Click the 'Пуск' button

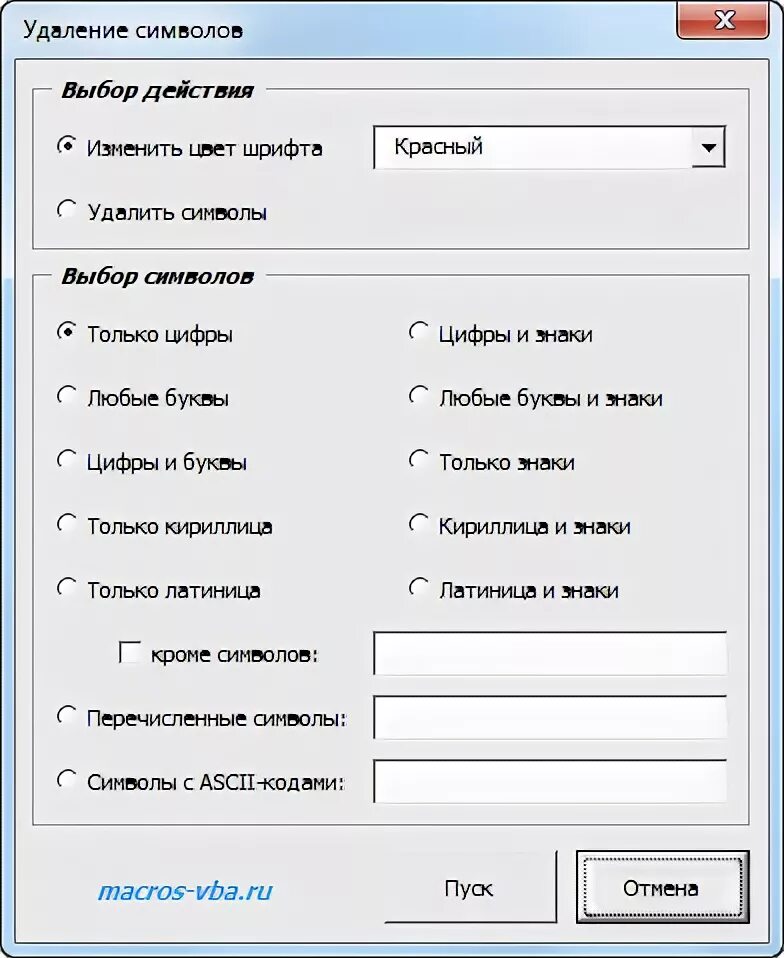pyautogui.click(x=470, y=888)
